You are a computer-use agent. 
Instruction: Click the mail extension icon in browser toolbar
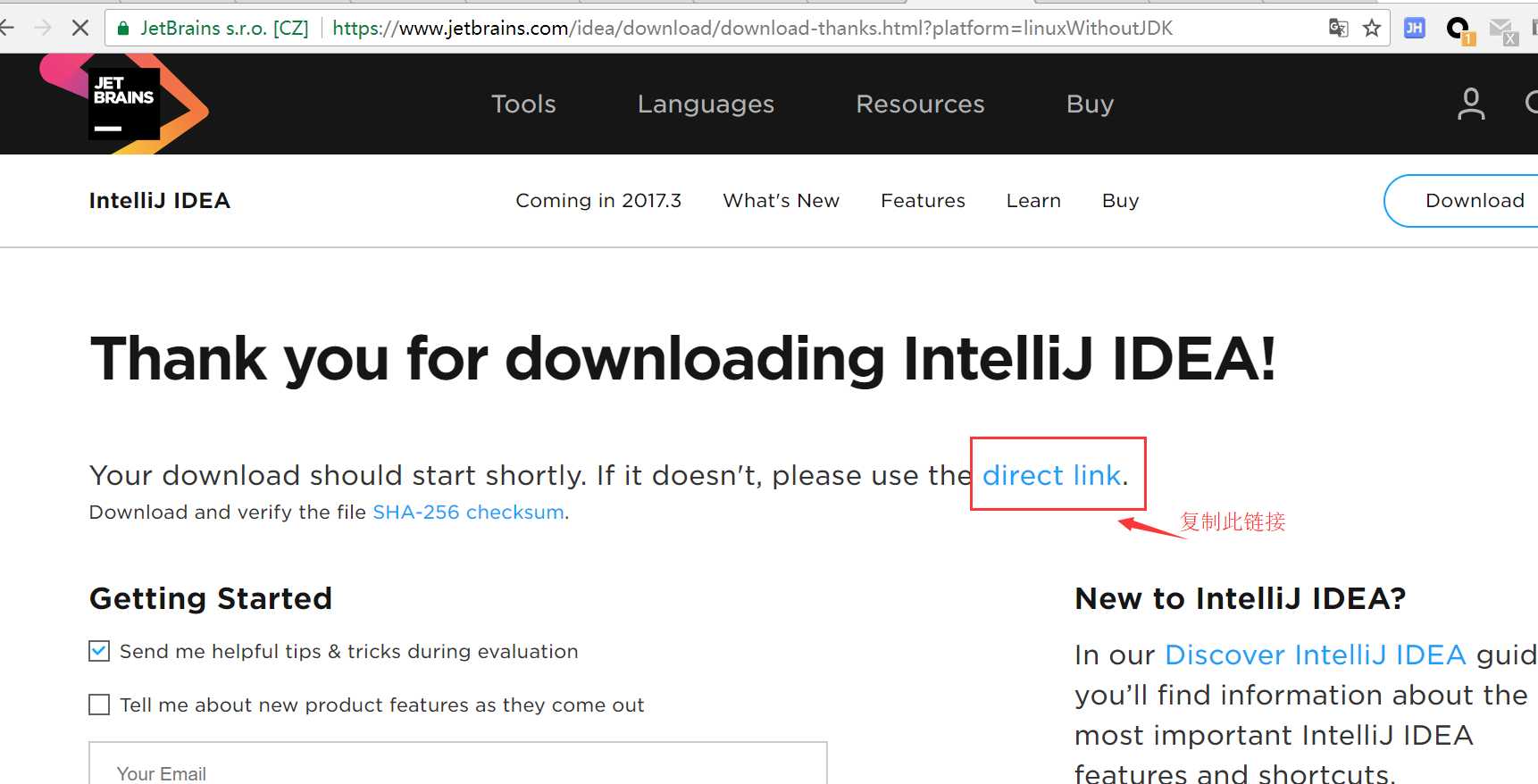pos(1503,30)
